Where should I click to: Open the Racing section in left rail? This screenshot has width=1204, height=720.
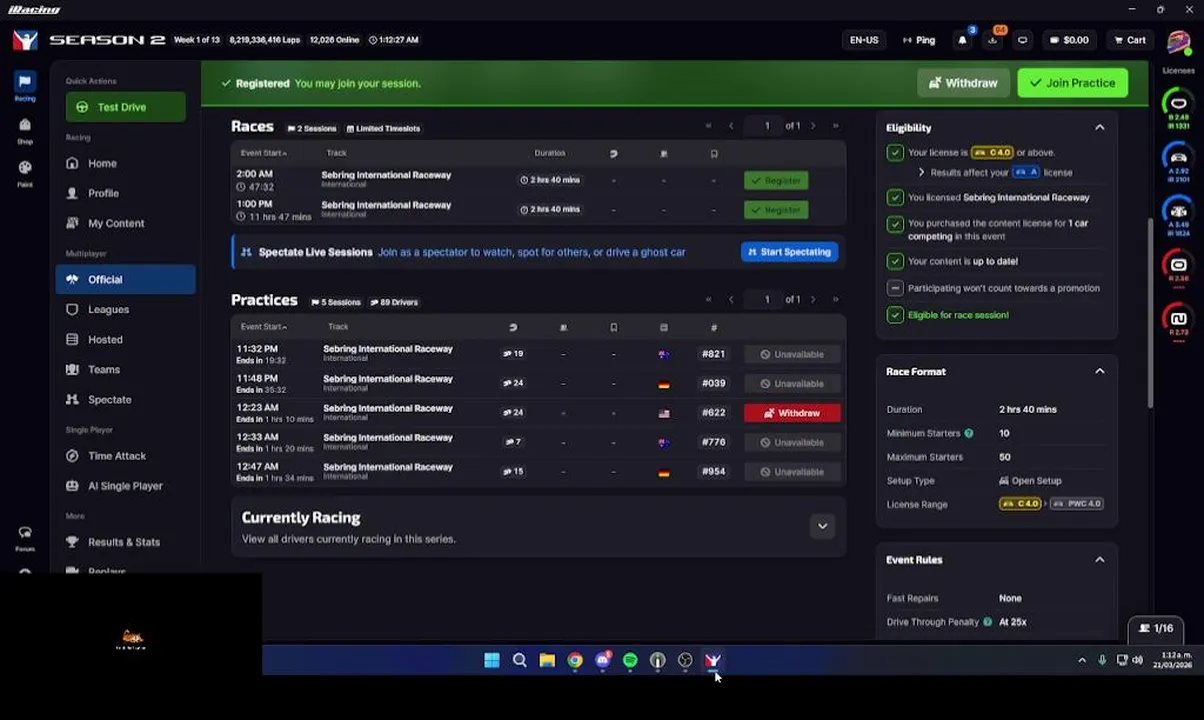click(x=25, y=86)
